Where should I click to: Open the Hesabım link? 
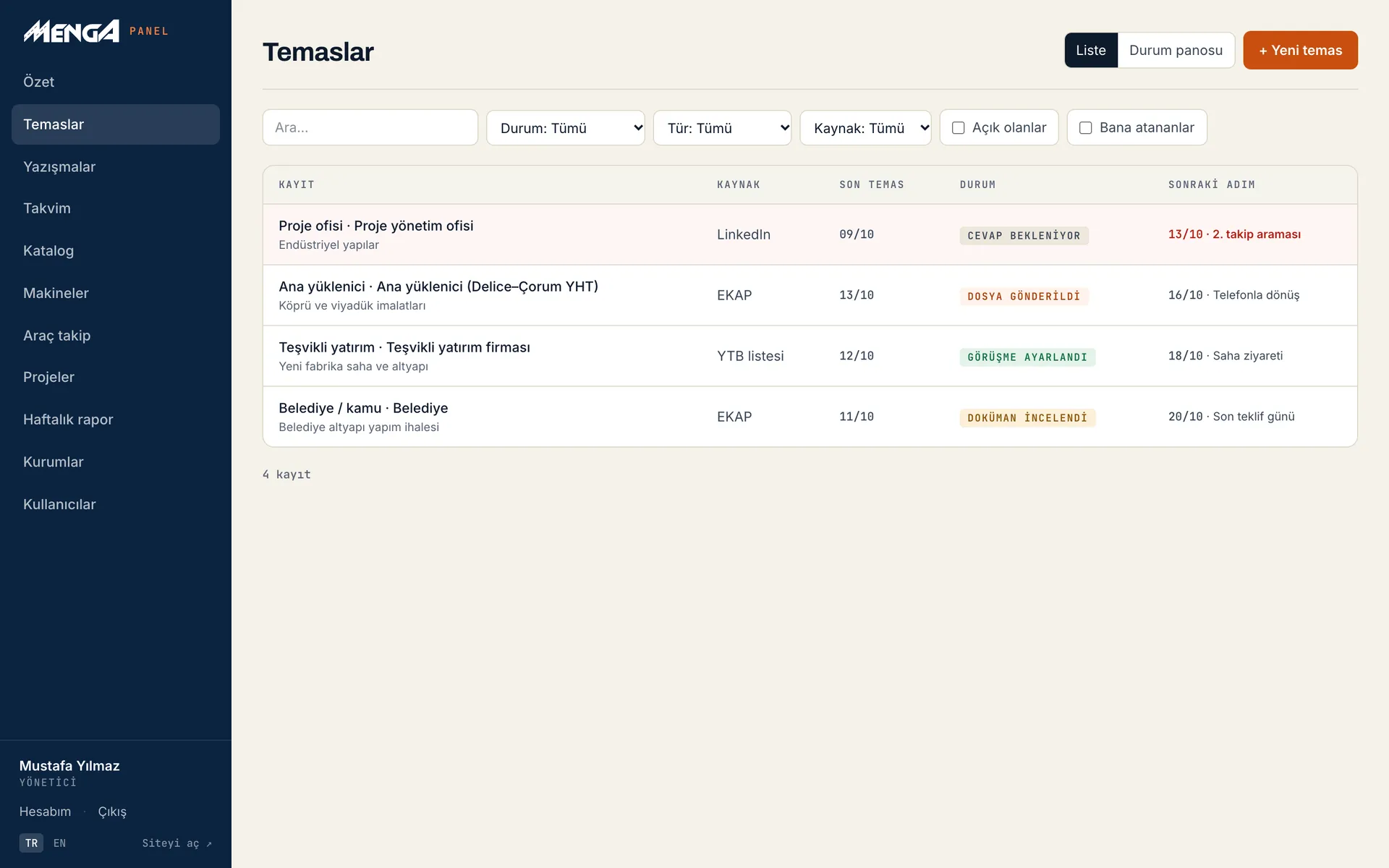[x=45, y=812]
